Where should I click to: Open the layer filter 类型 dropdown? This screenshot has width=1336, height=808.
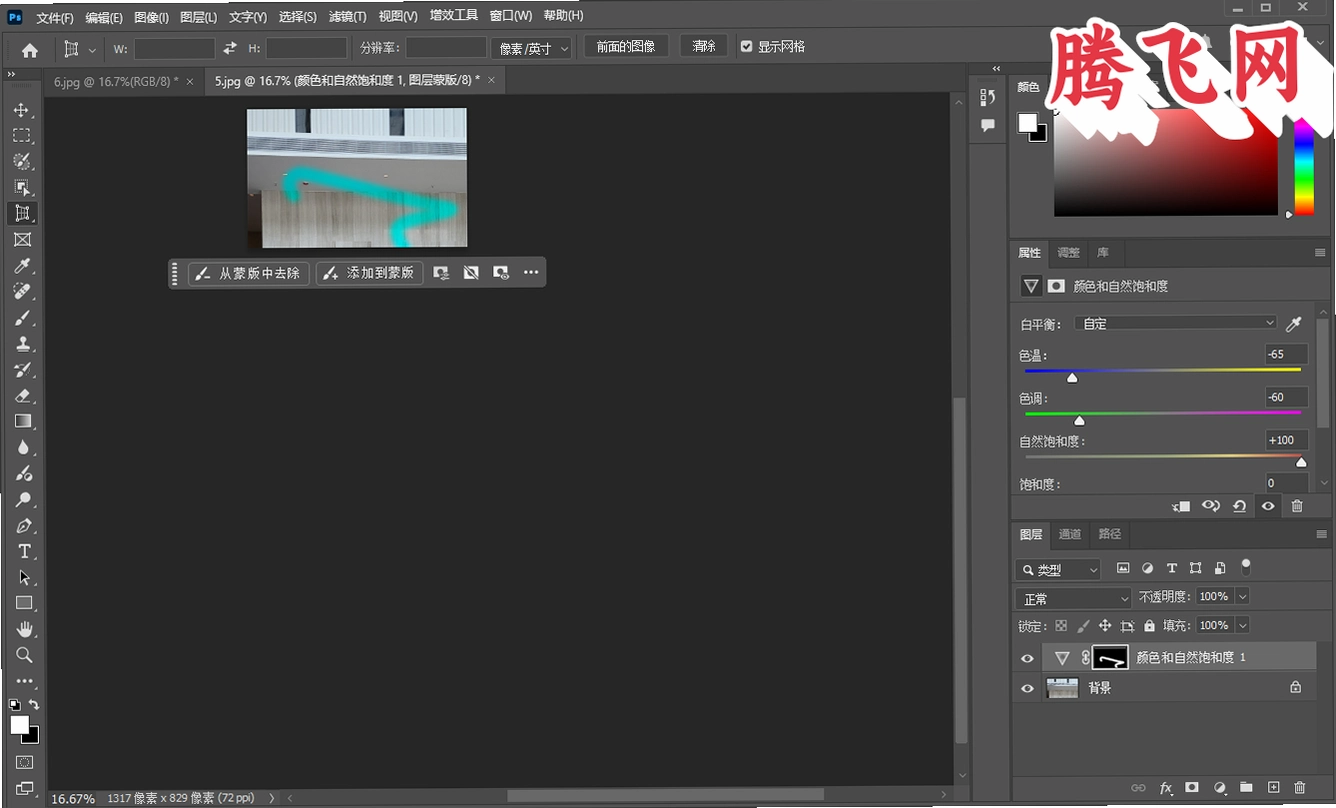(x=1058, y=570)
